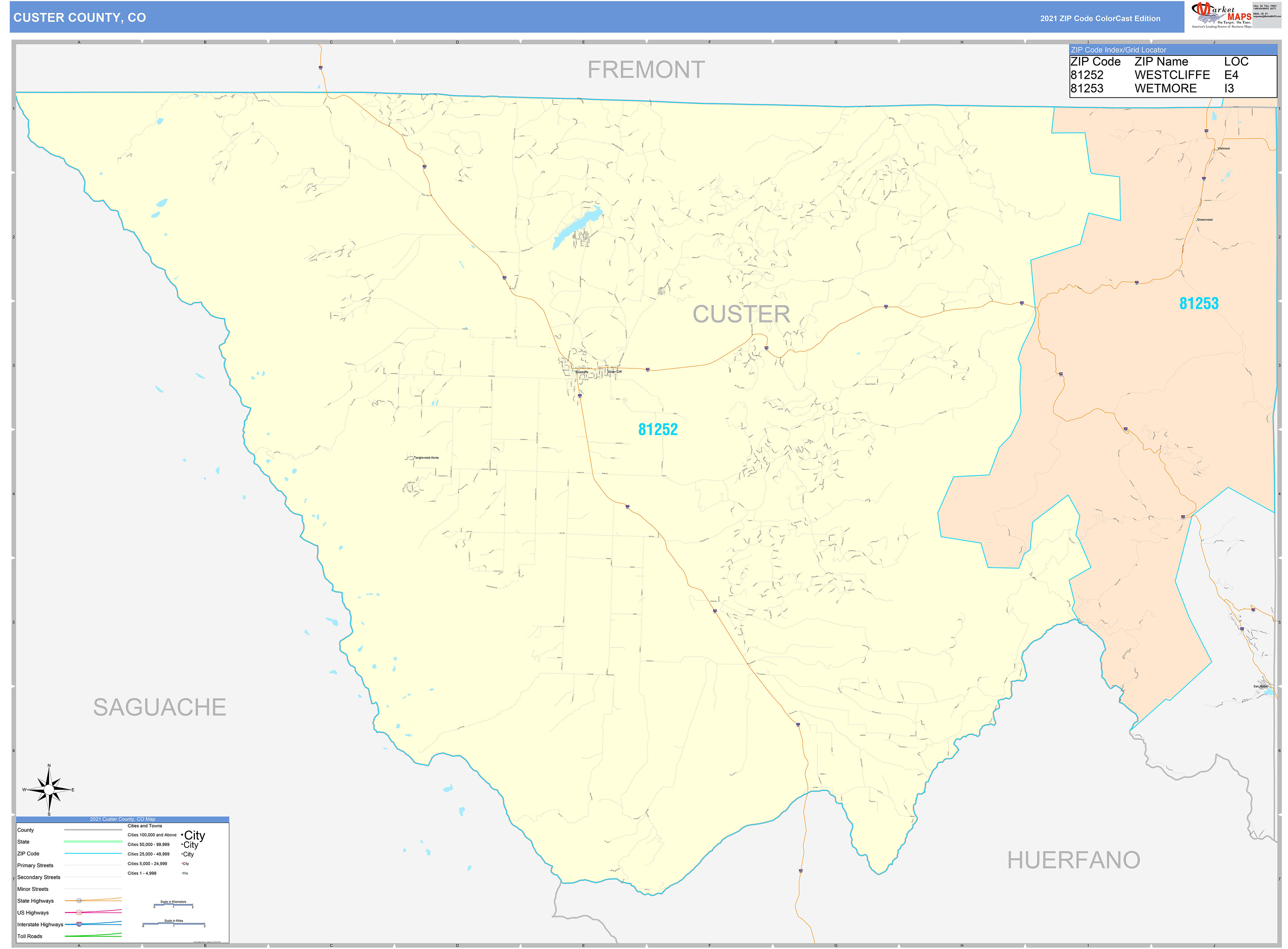The height and width of the screenshot is (949, 1288).
Task: Click the State Highways shield symbol in legend
Action: coord(79,901)
